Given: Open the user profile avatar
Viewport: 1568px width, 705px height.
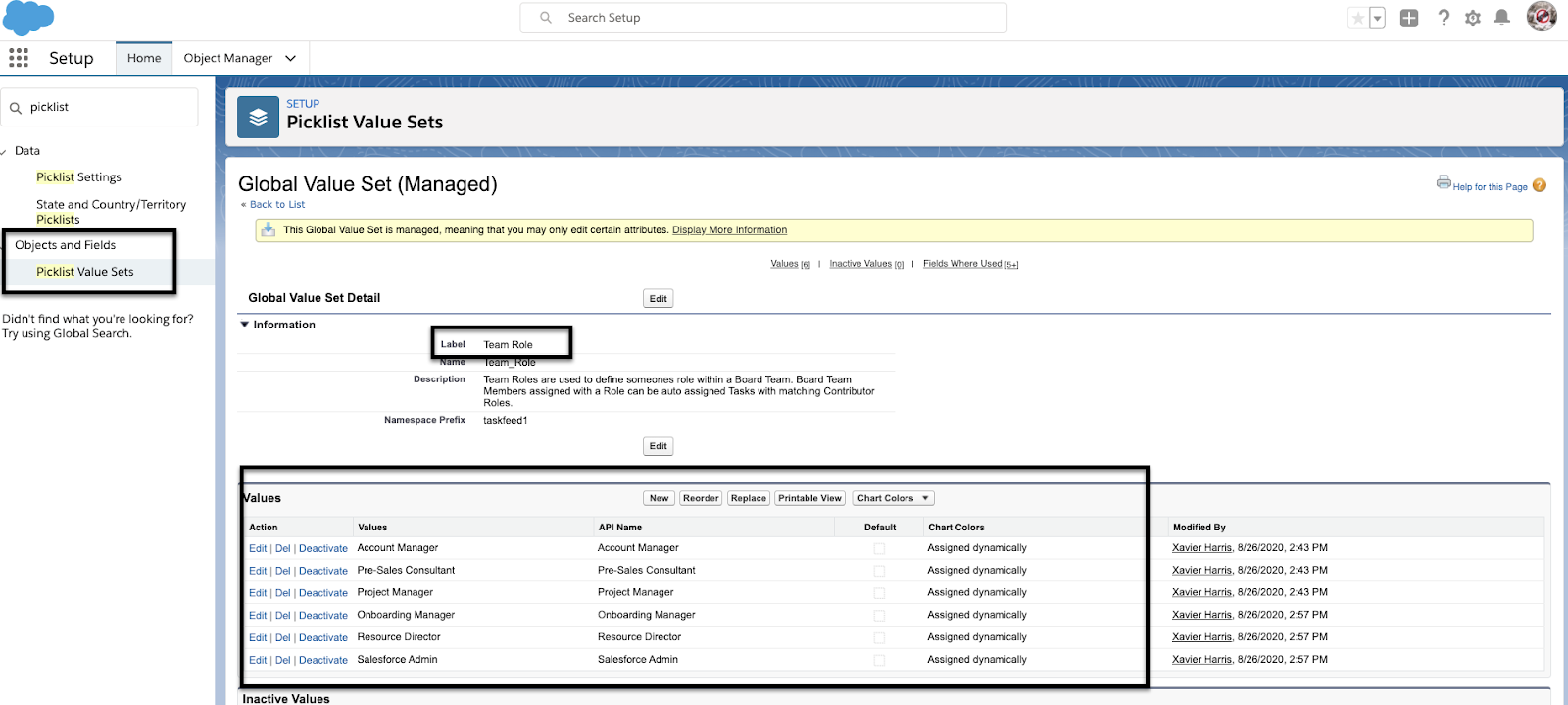Looking at the screenshot, I should pos(1542,17).
